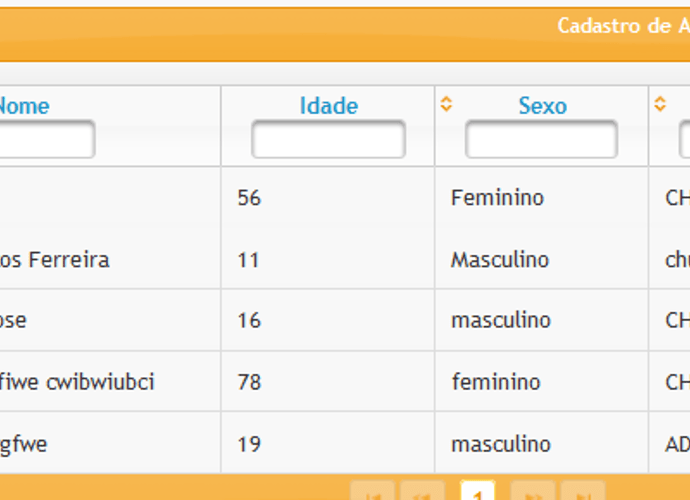690x500 pixels.
Task: Select the 'os Ferreira' row
Action: click(x=55, y=260)
